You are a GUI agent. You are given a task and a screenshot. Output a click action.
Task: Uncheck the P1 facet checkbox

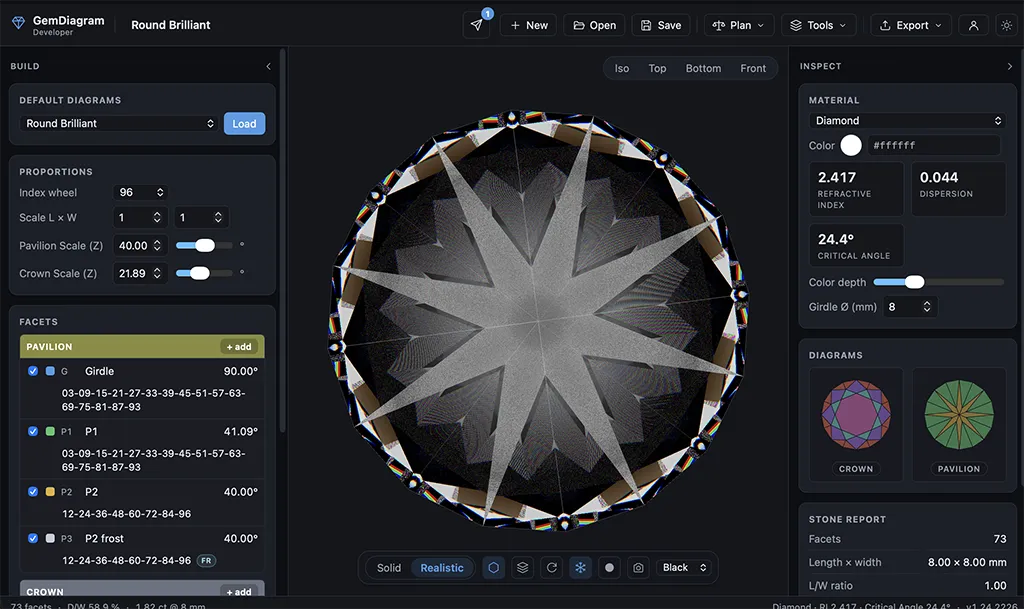click(33, 431)
